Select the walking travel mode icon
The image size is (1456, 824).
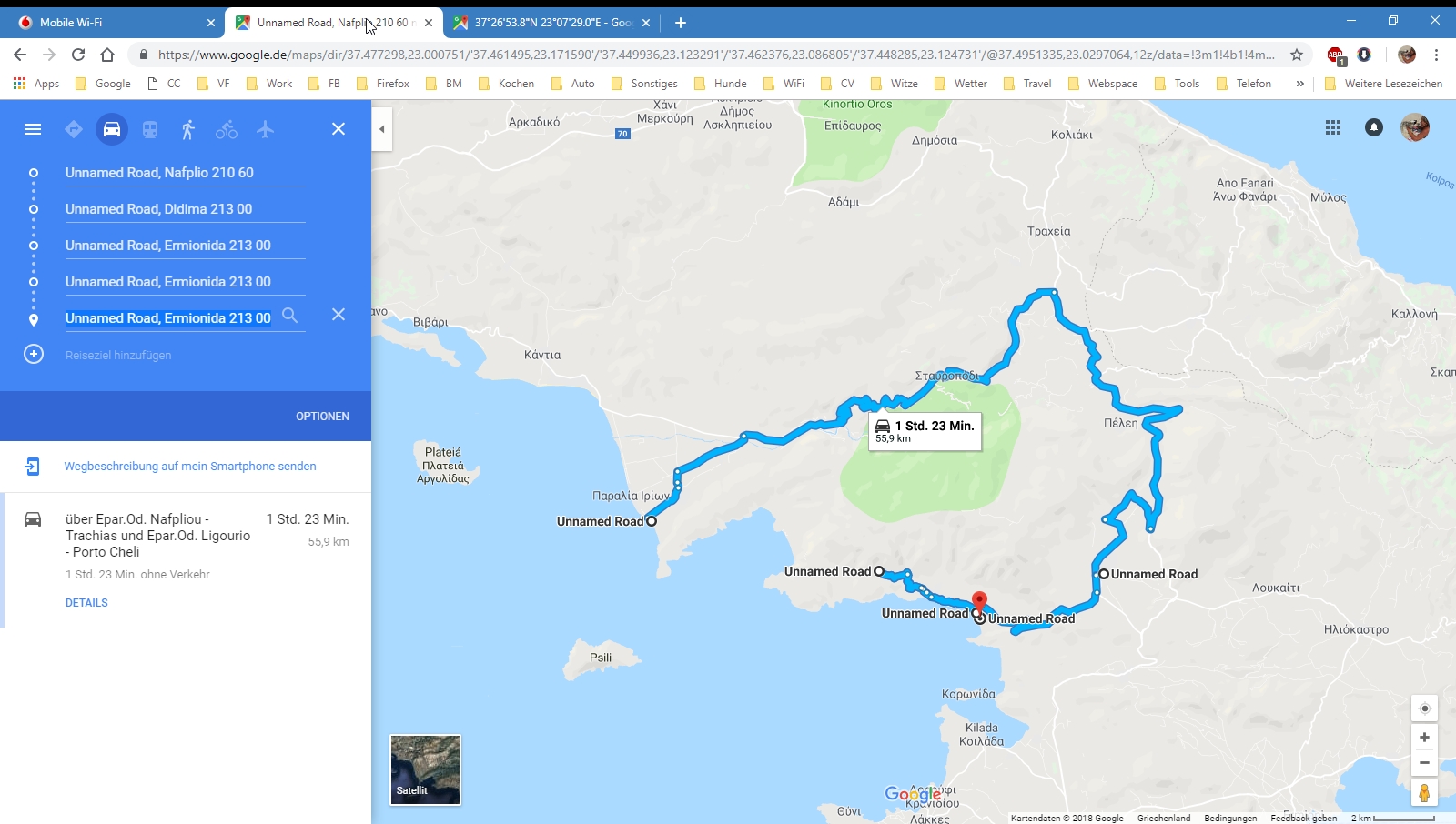[188, 129]
